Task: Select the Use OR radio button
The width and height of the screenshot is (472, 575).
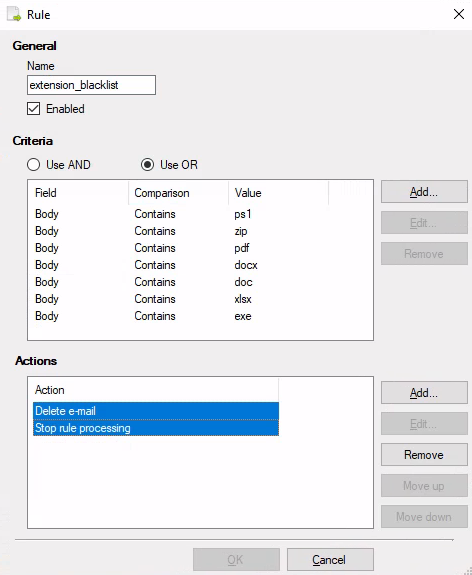Action: pos(147,165)
